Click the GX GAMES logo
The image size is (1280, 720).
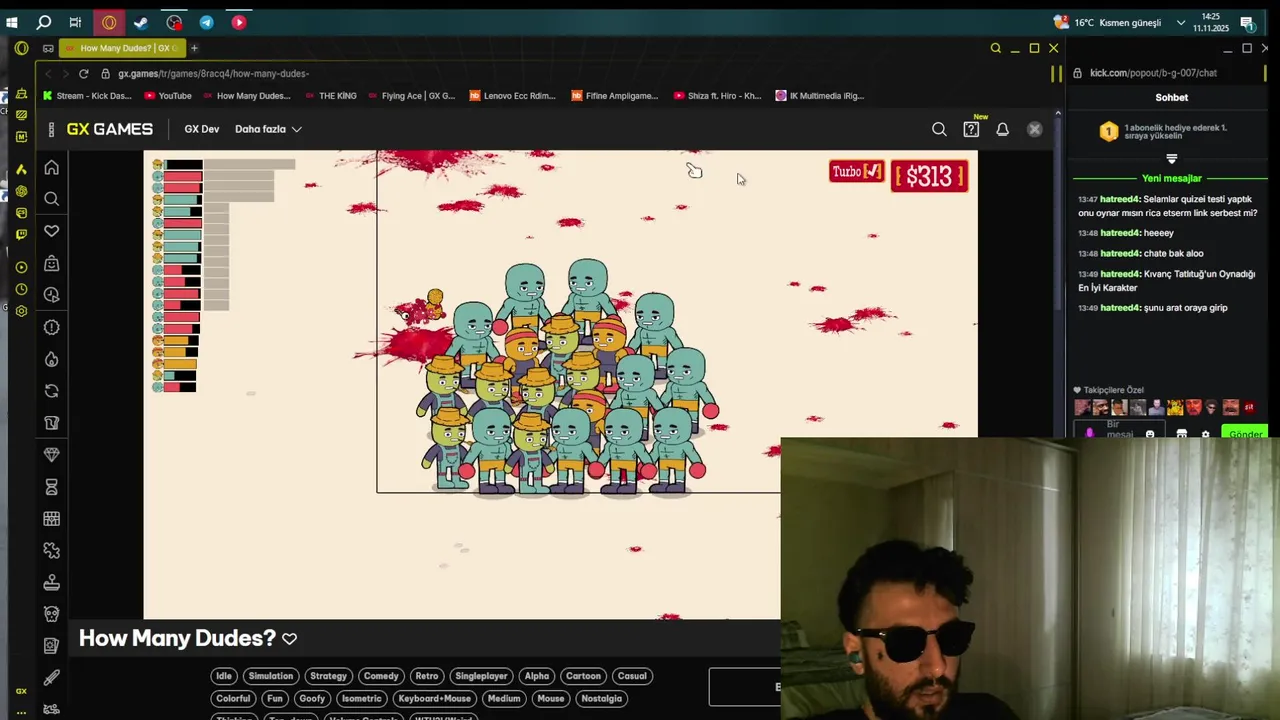coord(109,129)
